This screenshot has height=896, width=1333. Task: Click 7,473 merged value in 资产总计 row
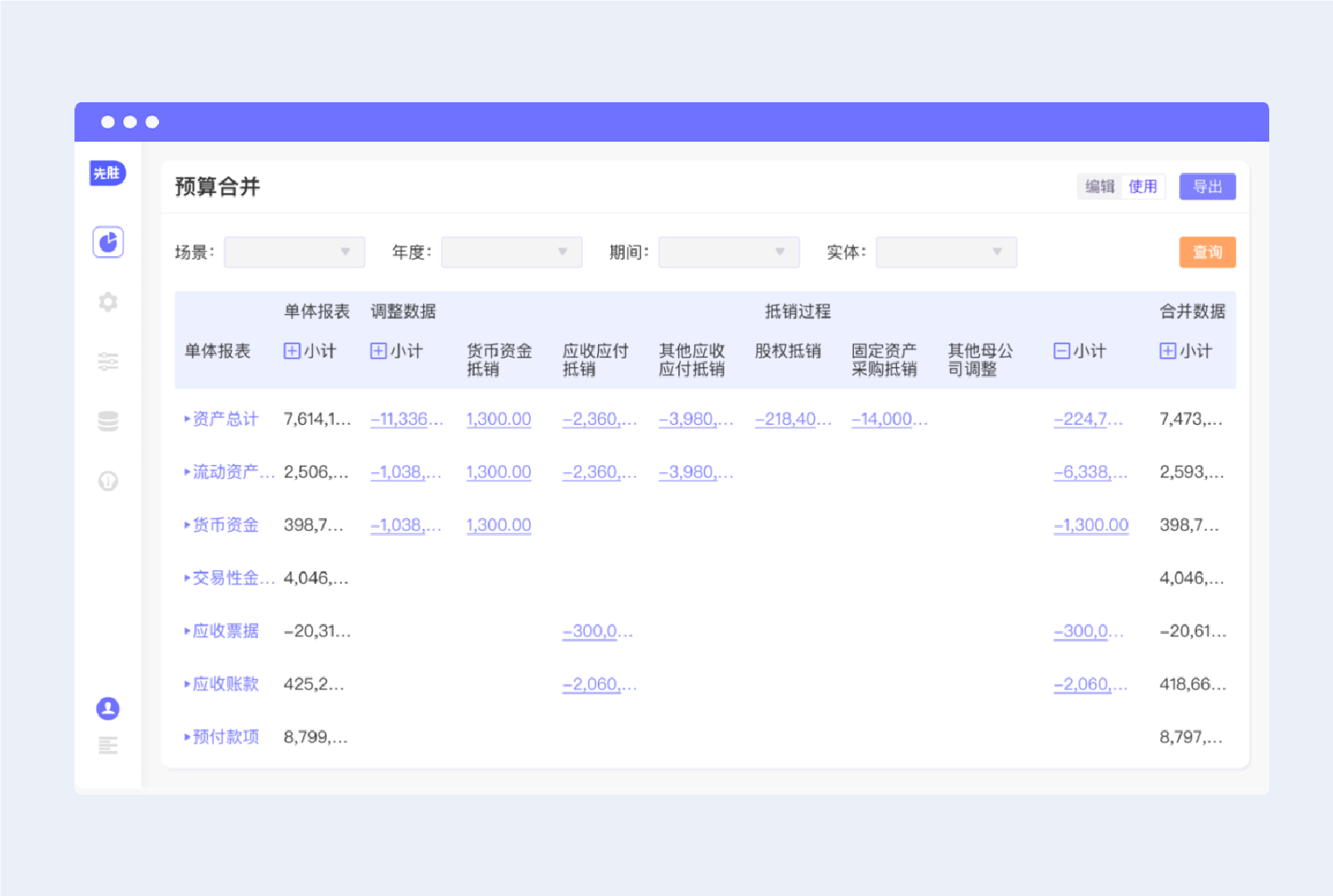[x=1191, y=419]
